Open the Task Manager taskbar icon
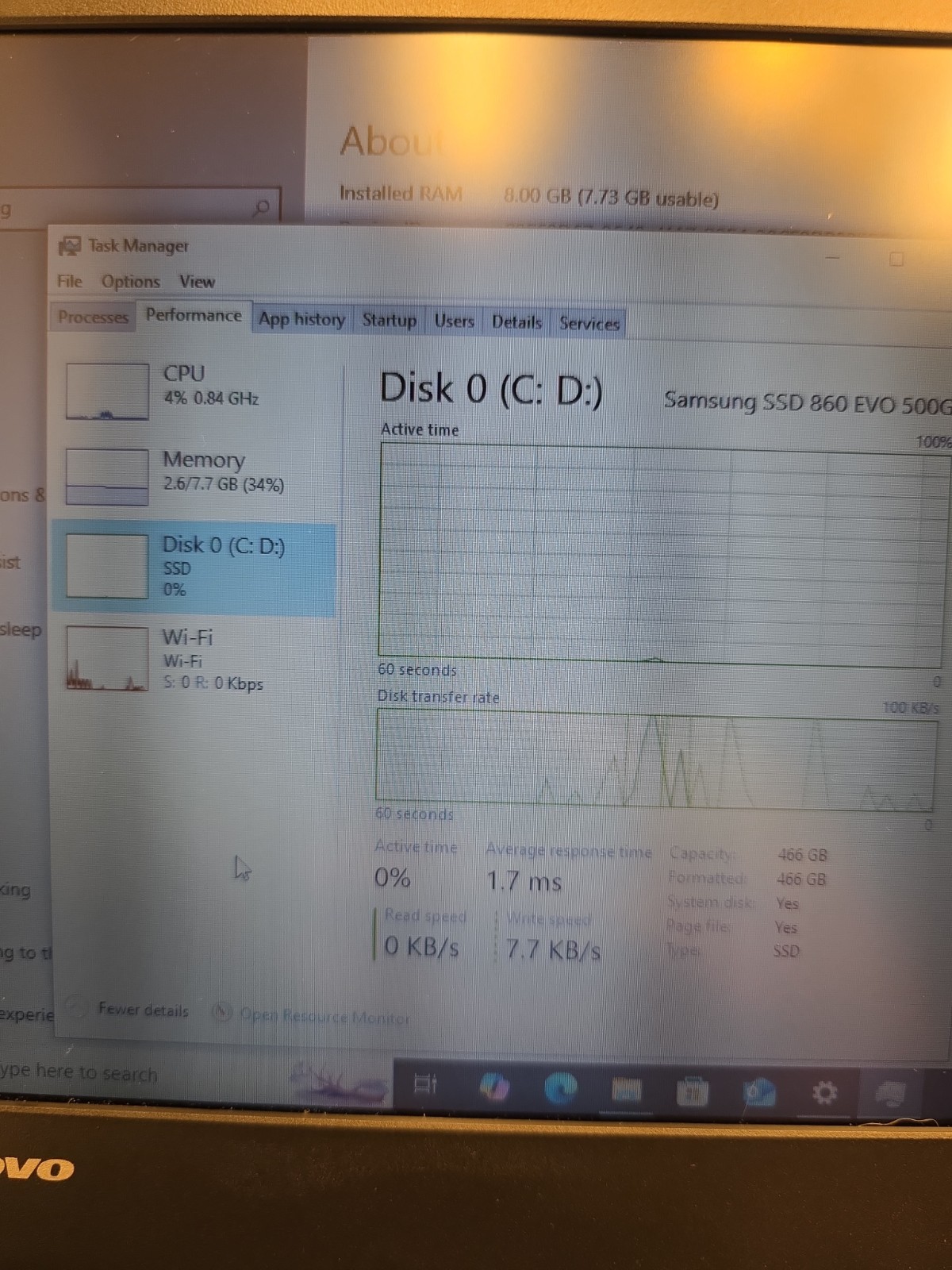This screenshot has width=952, height=1270. pyautogui.click(x=891, y=1094)
